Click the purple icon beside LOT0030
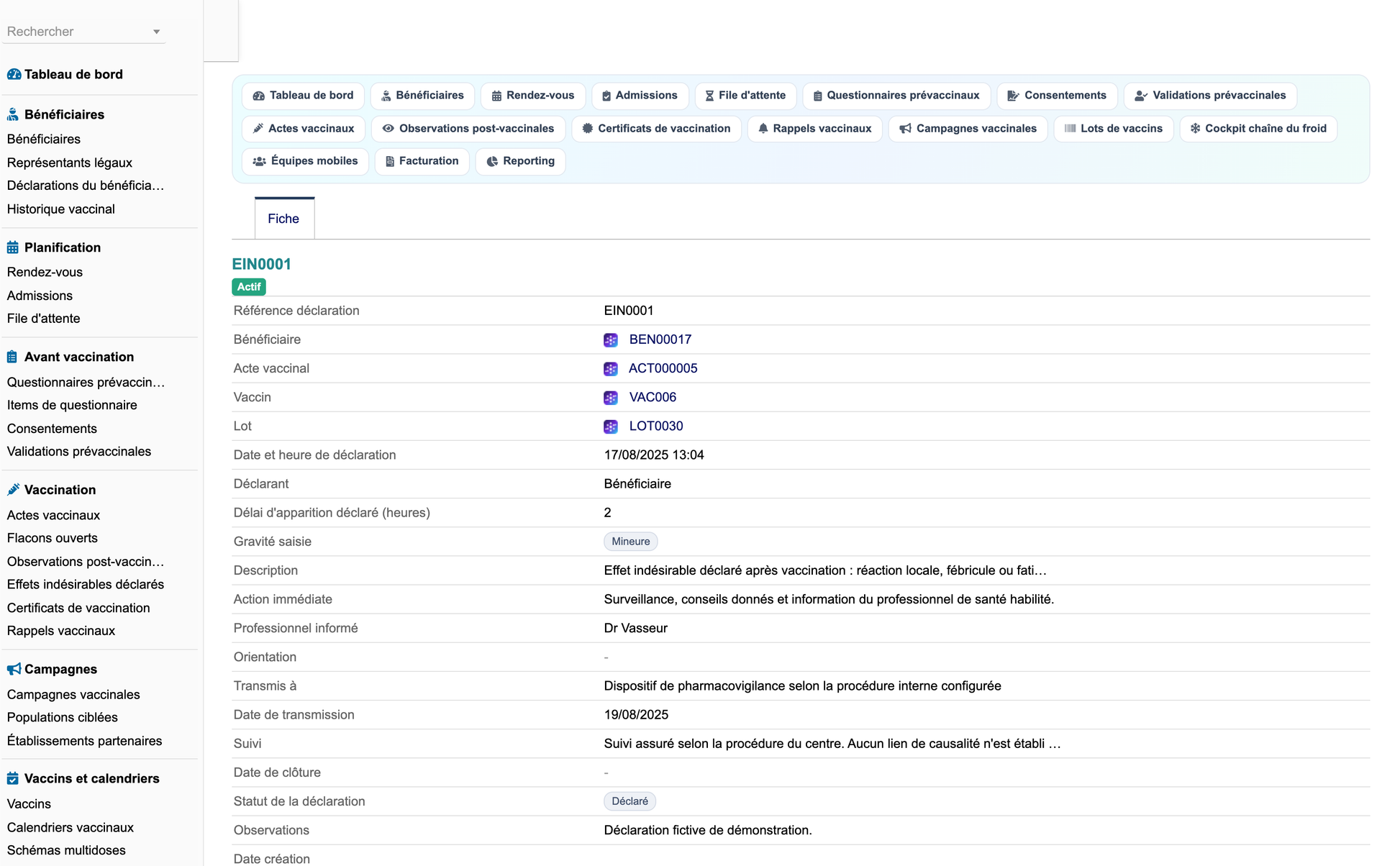 [x=611, y=427]
